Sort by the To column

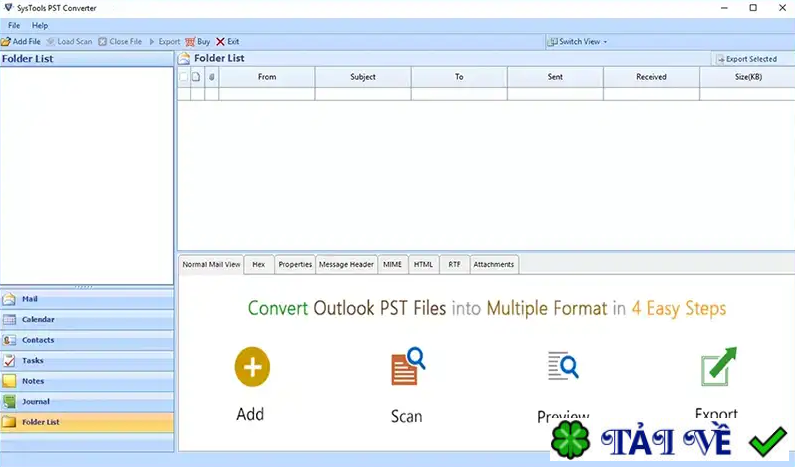(x=459, y=77)
